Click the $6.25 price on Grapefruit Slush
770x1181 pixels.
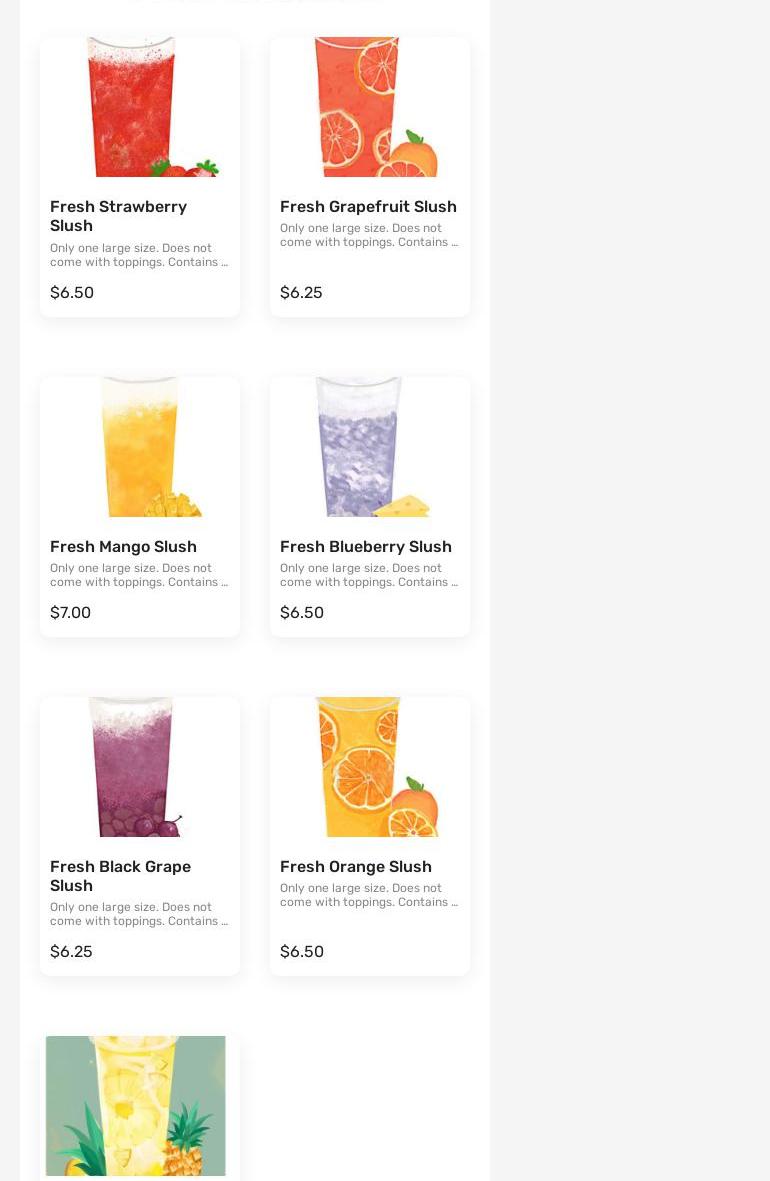pyautogui.click(x=301, y=292)
